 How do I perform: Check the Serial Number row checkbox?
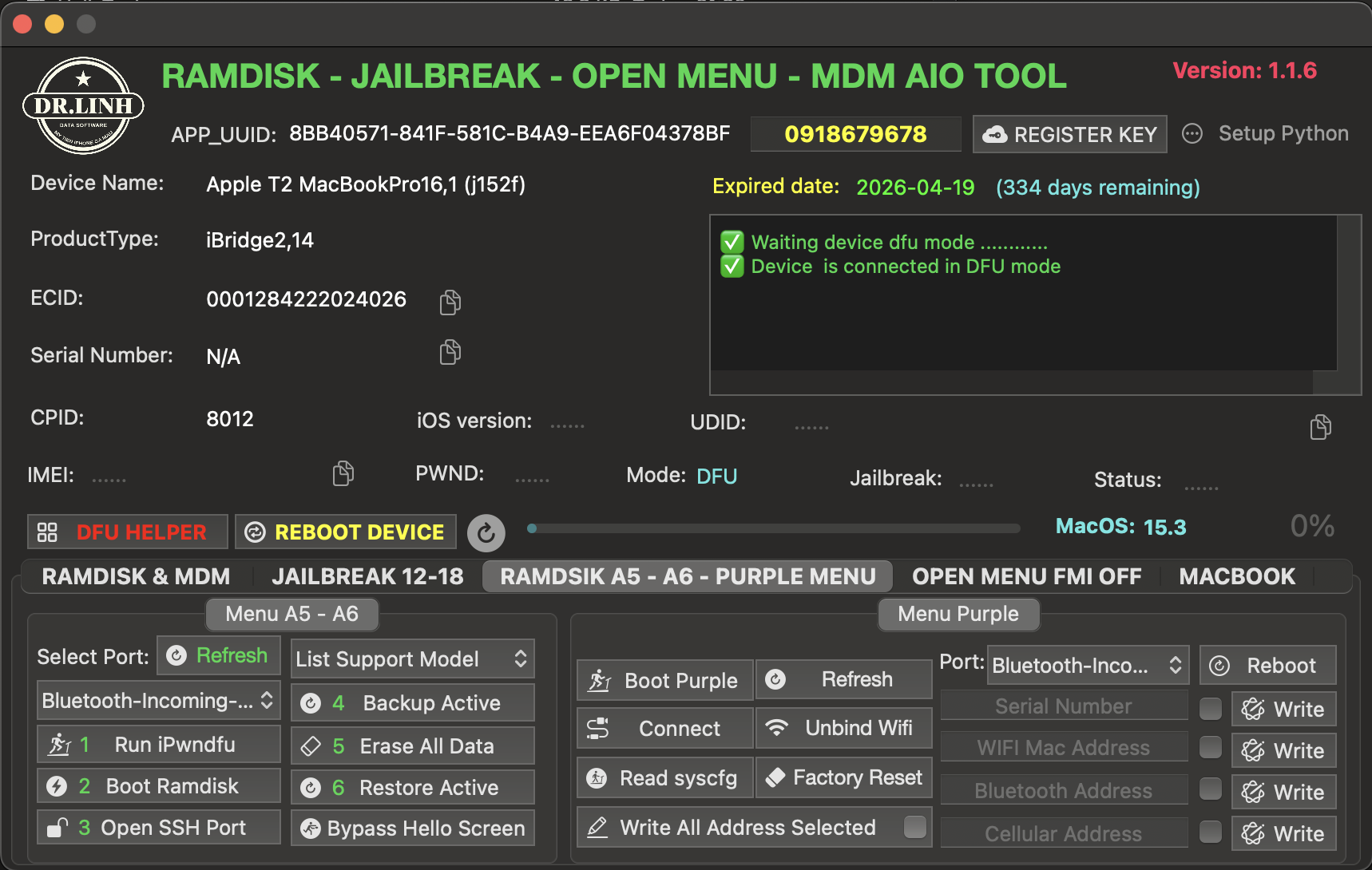pos(1211,708)
